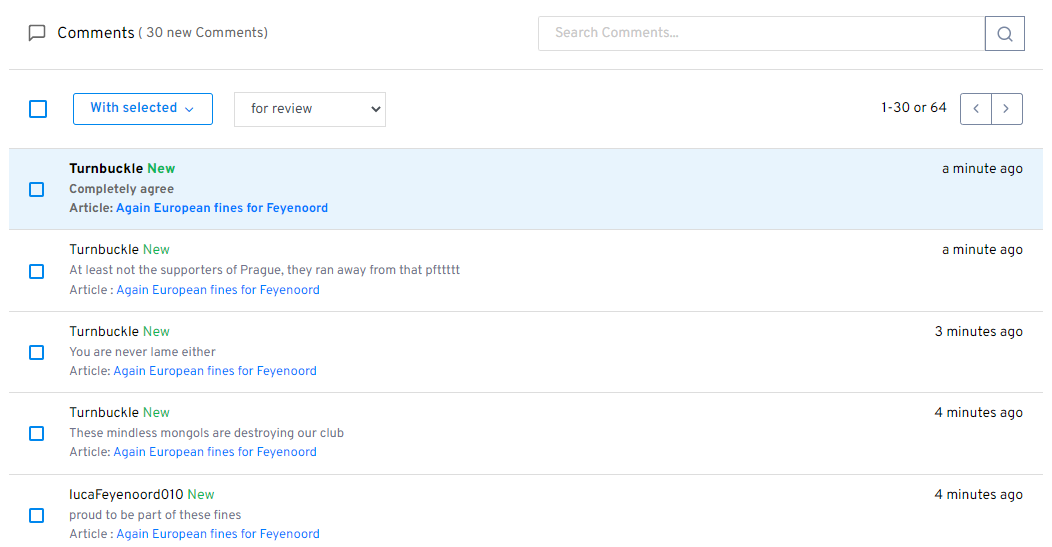Check the "Completely agree" comment checkbox
1052x547 pixels.
click(x=37, y=189)
